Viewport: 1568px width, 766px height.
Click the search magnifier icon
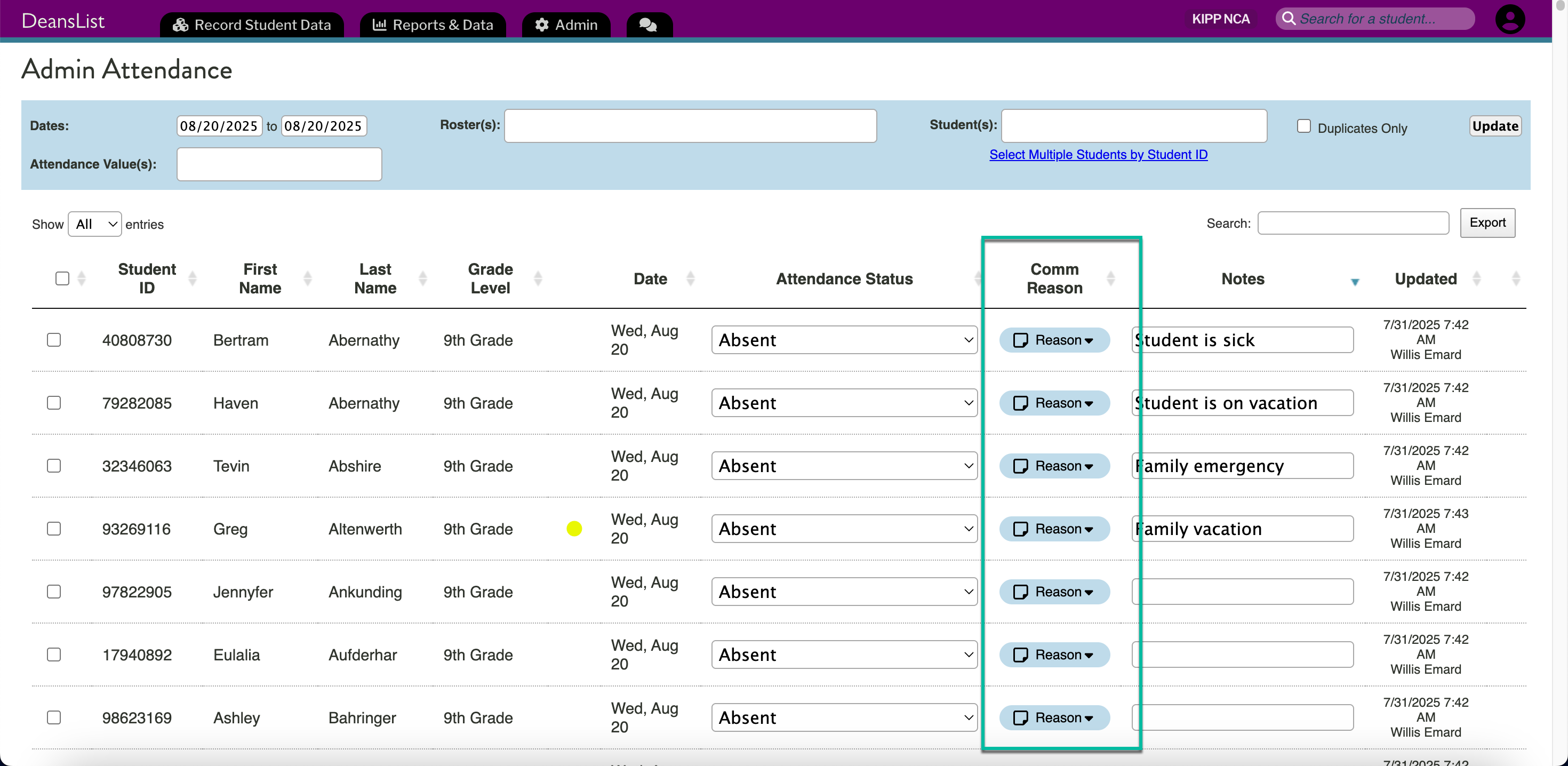click(x=1288, y=19)
